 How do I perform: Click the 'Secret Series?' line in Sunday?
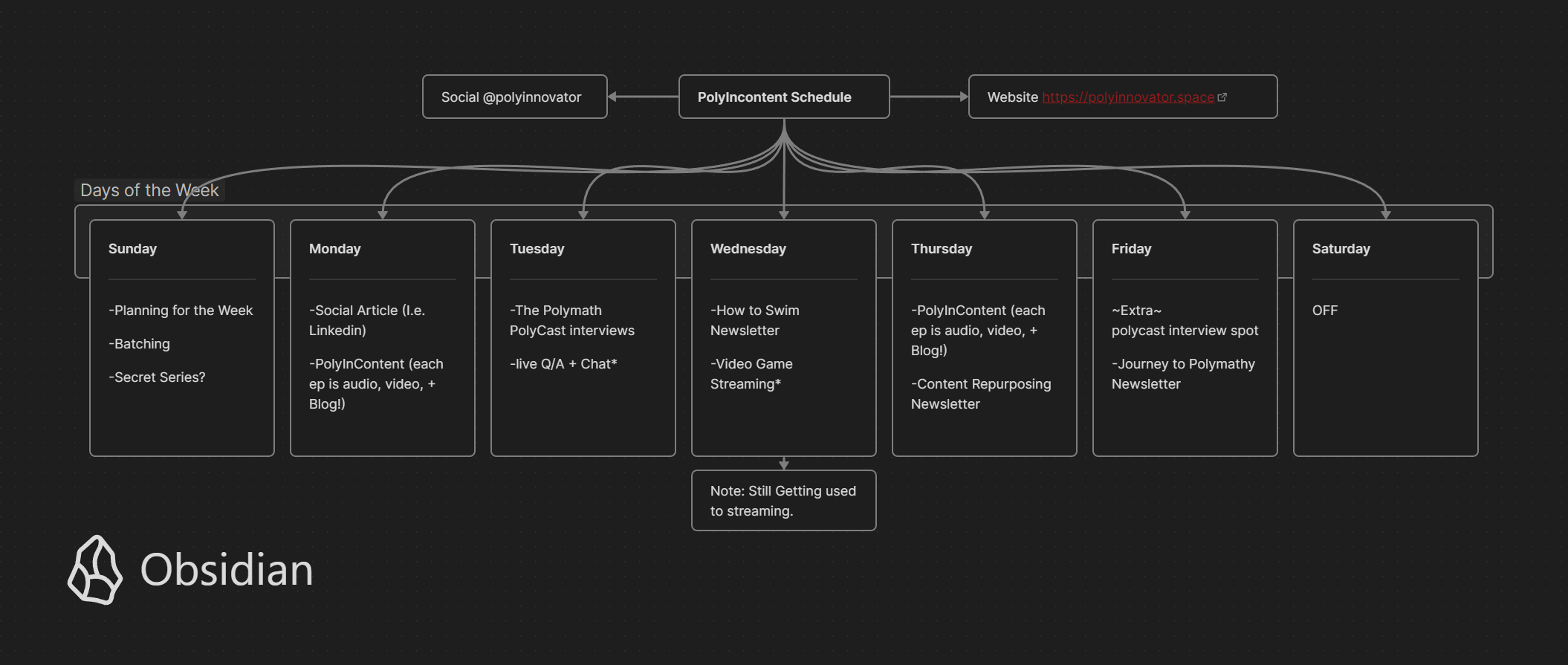tap(157, 377)
